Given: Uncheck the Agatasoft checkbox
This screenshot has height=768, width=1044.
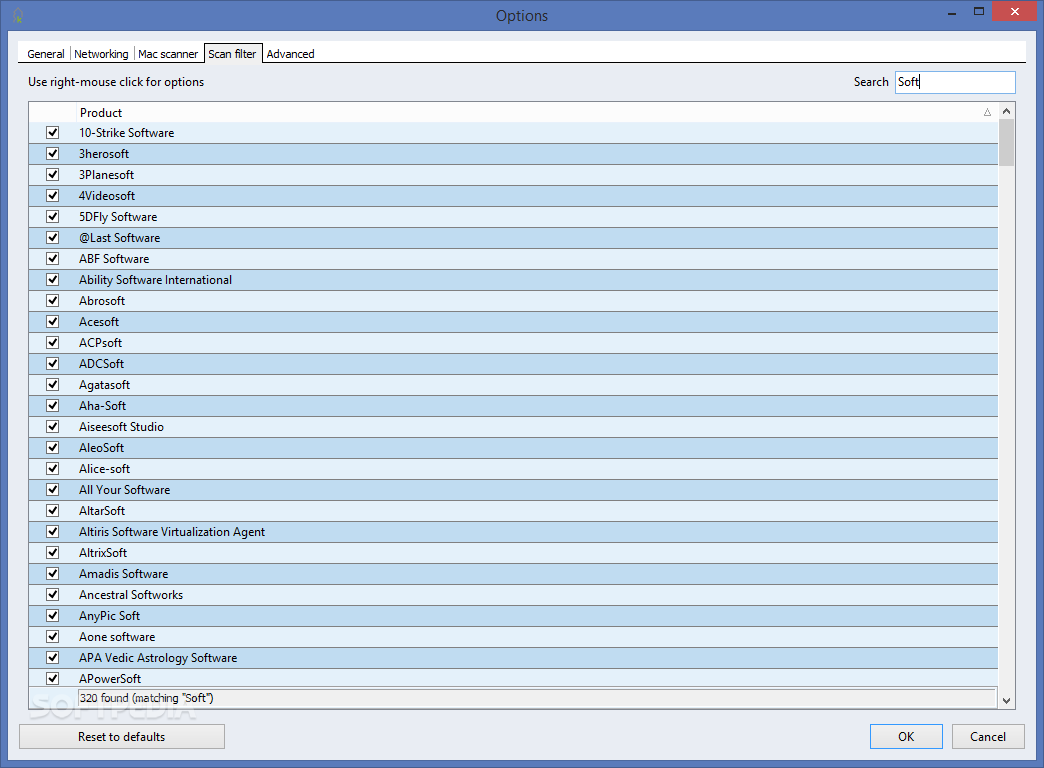Looking at the screenshot, I should (53, 384).
